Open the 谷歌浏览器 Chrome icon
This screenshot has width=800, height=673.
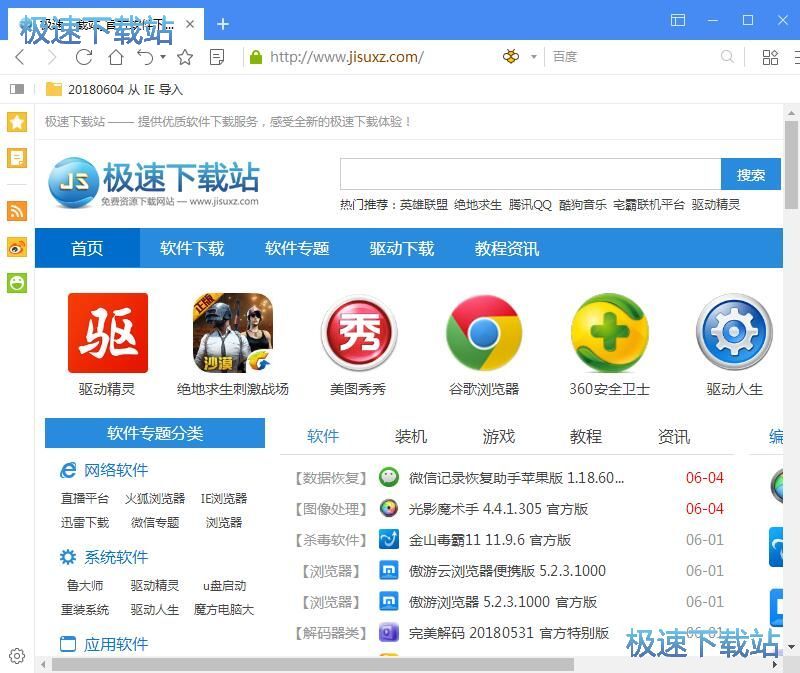[x=484, y=333]
